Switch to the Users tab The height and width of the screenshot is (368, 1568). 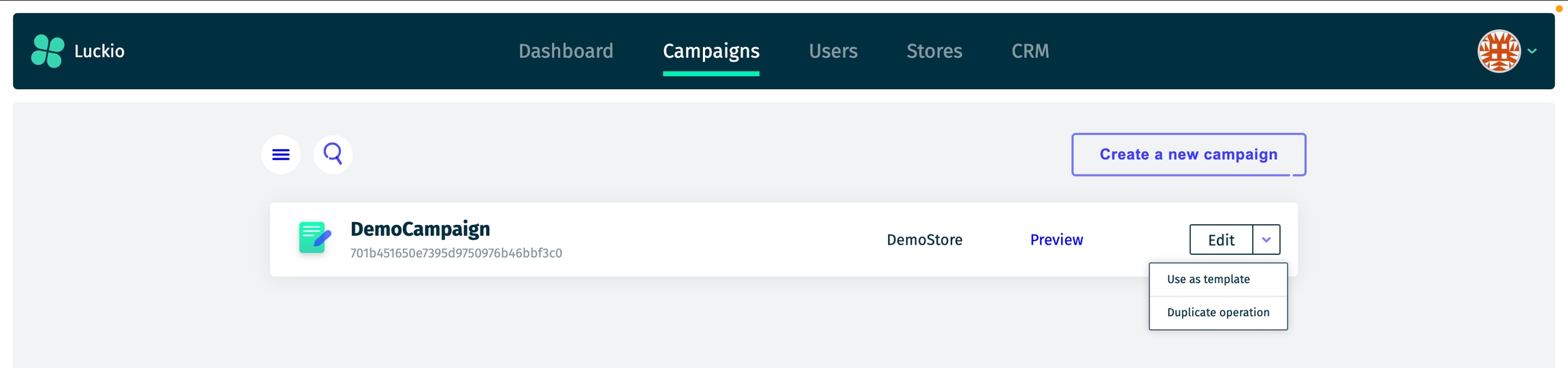[x=833, y=51]
